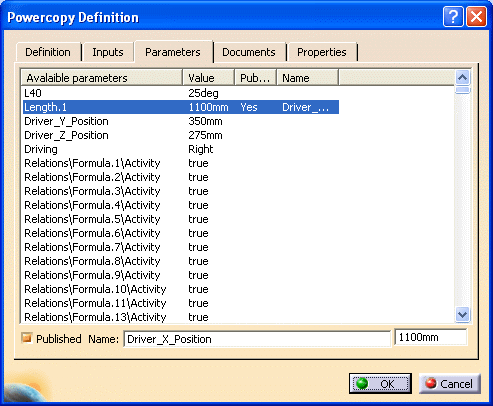Click the Name field containing Driver_X_Position
The image size is (493, 406).
pyautogui.click(x=257, y=339)
